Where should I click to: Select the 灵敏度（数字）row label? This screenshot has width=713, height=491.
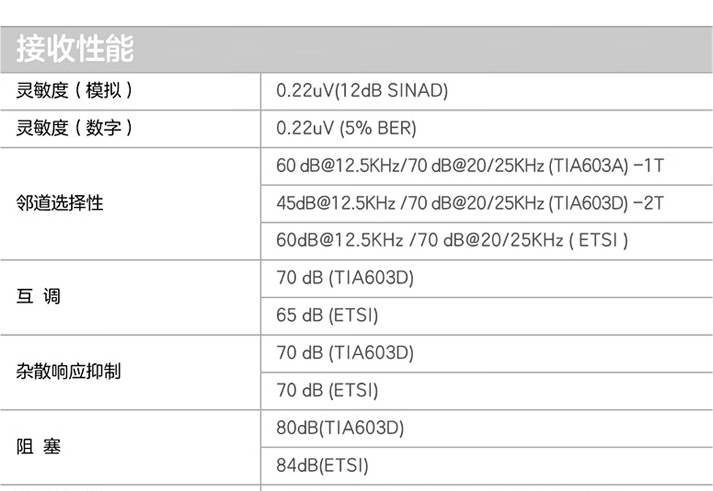pos(75,128)
